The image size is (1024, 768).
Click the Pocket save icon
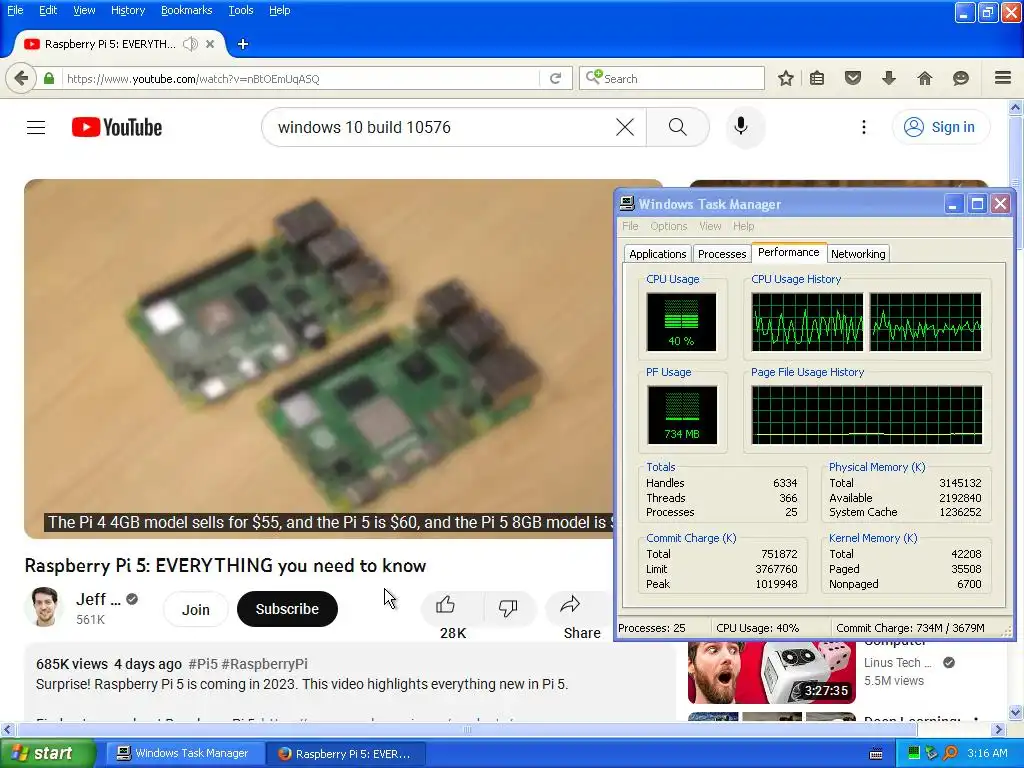[x=853, y=78]
